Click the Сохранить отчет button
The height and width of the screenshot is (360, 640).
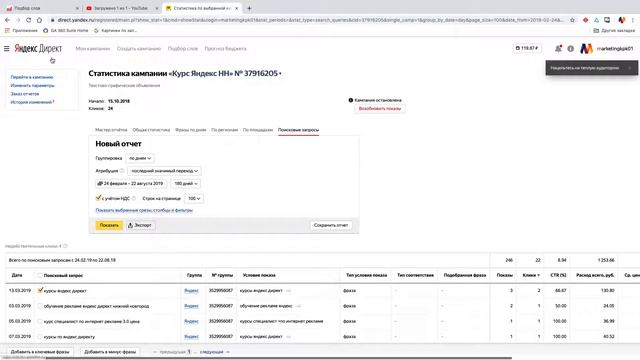[x=331, y=225]
